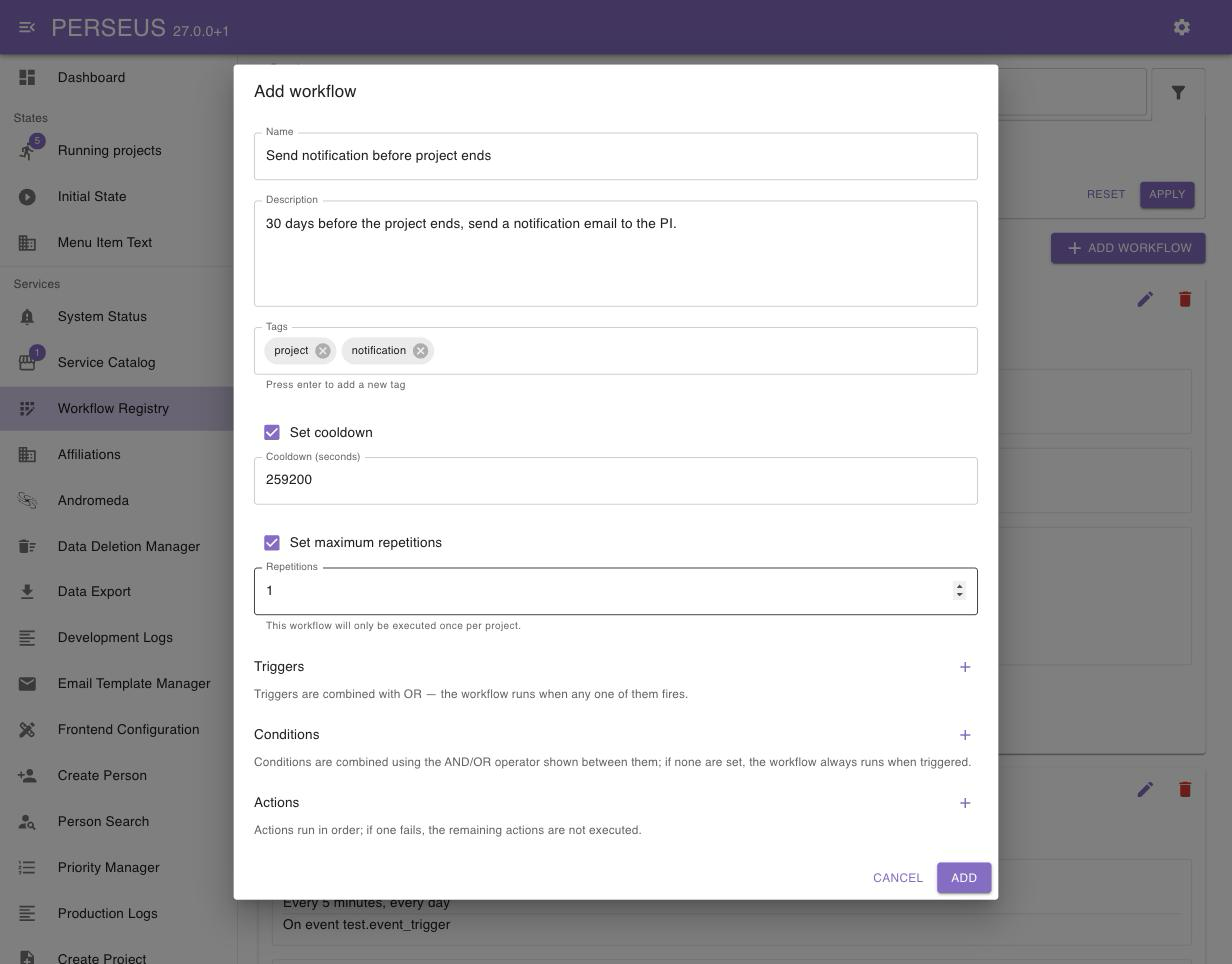1232x964 pixels.
Task: Remove the project tag chip
Action: pyautogui.click(x=322, y=351)
